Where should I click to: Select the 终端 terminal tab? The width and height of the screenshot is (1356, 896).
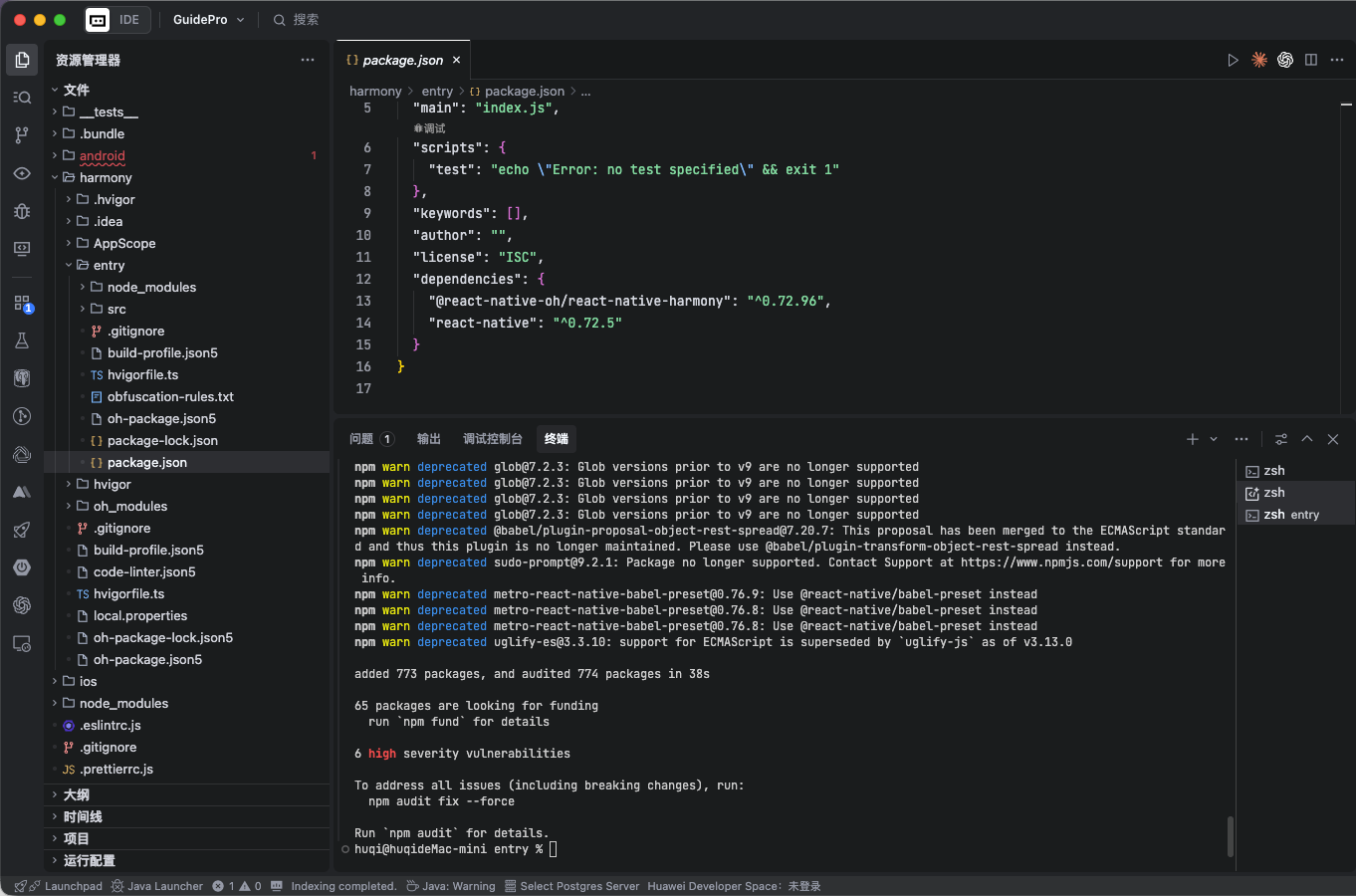pos(557,439)
